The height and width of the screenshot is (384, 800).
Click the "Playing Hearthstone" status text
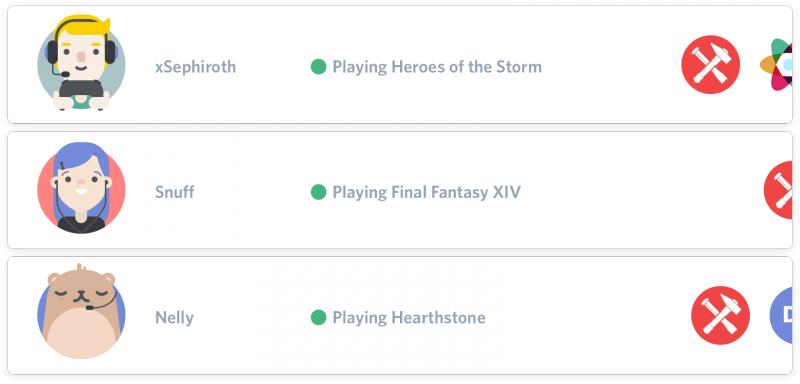409,318
